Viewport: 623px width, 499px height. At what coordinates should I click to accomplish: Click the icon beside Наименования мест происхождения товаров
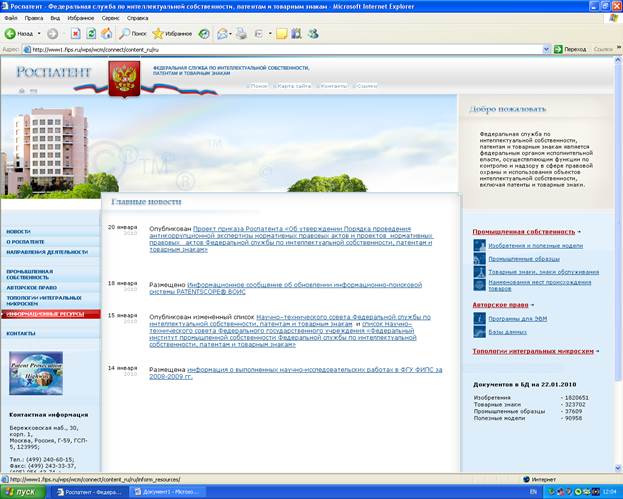[480, 284]
